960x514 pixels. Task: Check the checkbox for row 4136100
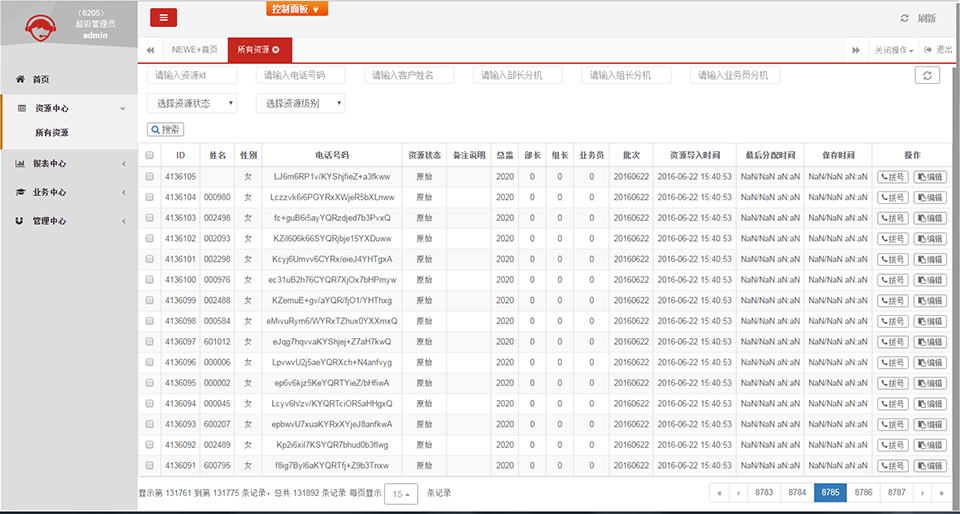[149, 280]
